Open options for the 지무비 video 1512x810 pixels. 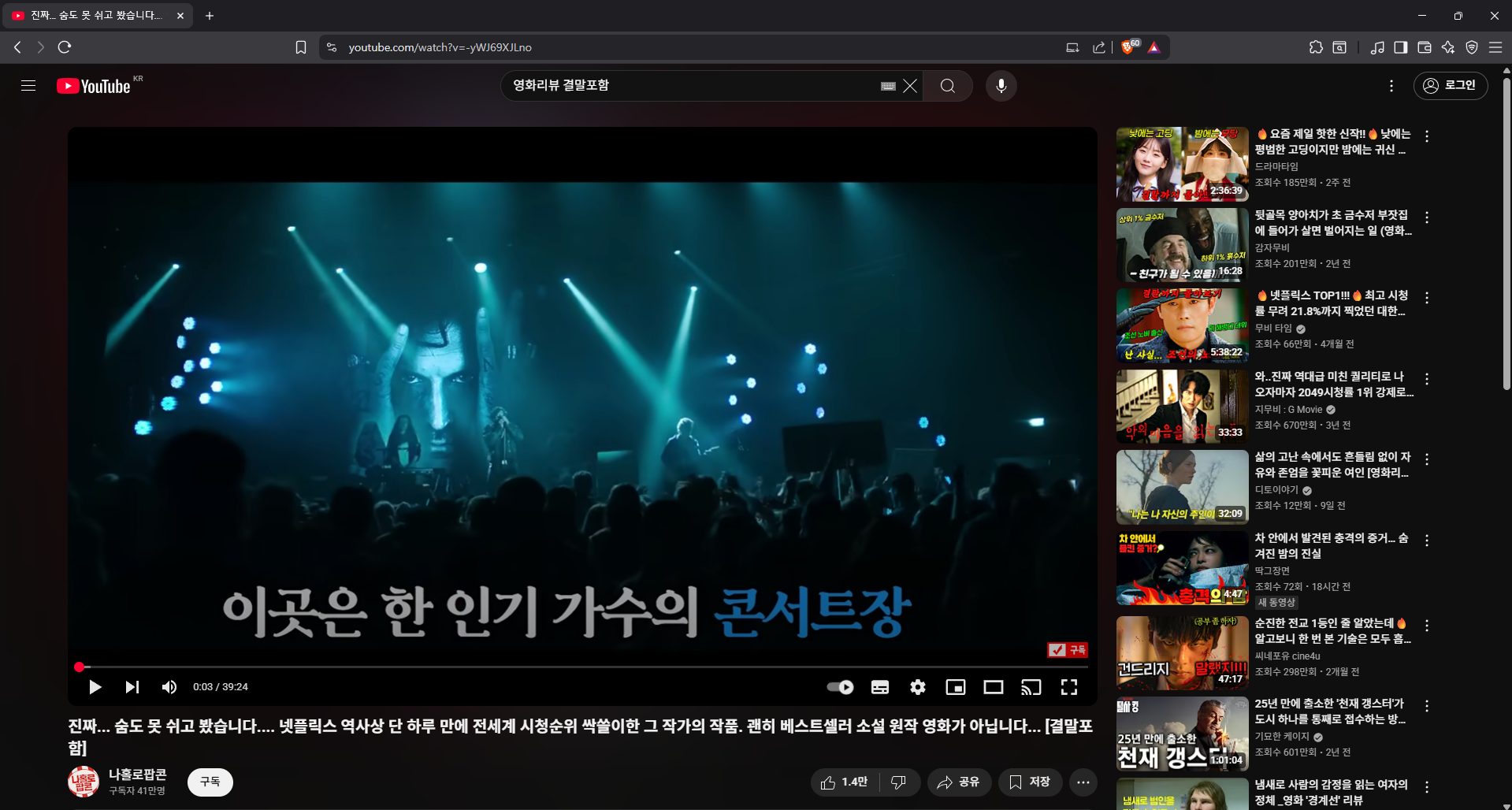click(x=1427, y=379)
